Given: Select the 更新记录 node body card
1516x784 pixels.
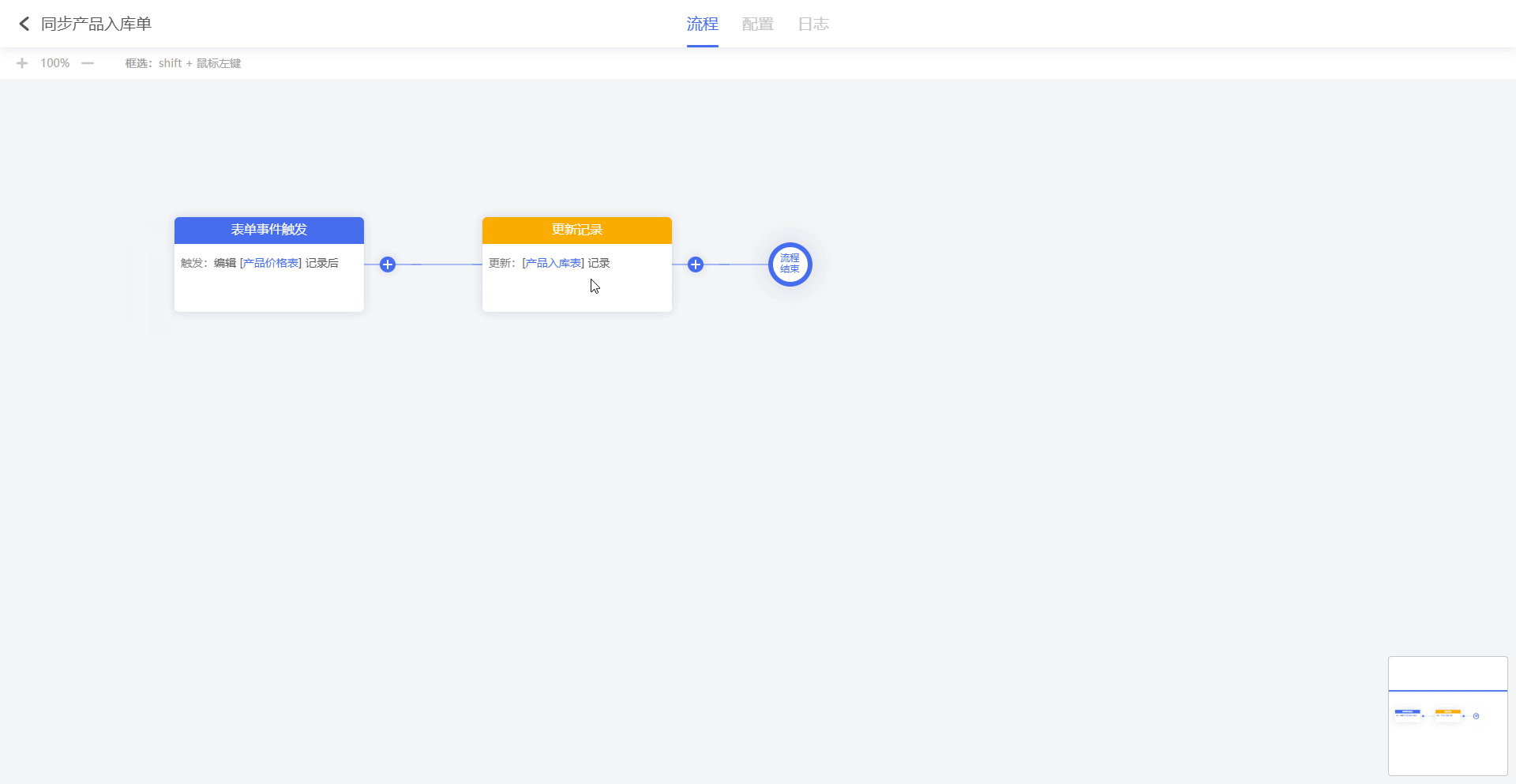Looking at the screenshot, I should 577,278.
